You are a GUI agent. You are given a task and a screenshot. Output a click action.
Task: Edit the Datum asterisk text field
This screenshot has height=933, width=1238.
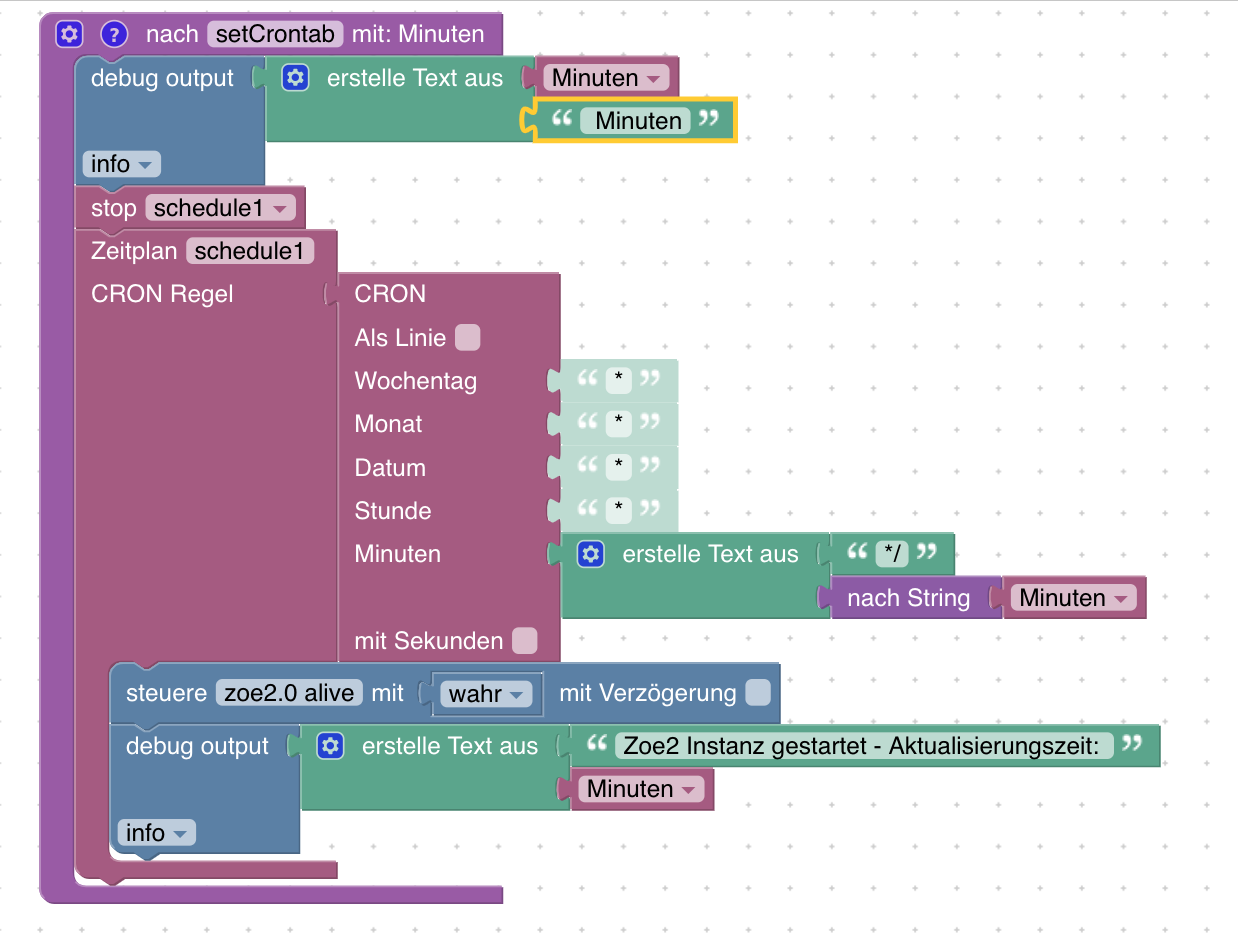coord(619,468)
